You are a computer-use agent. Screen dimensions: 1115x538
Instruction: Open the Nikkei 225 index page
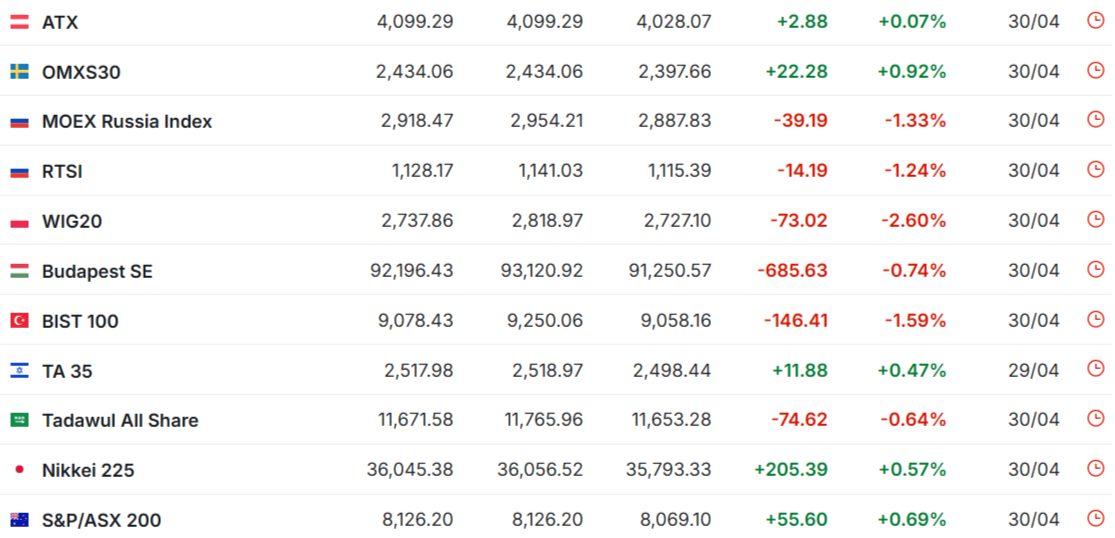[88, 470]
